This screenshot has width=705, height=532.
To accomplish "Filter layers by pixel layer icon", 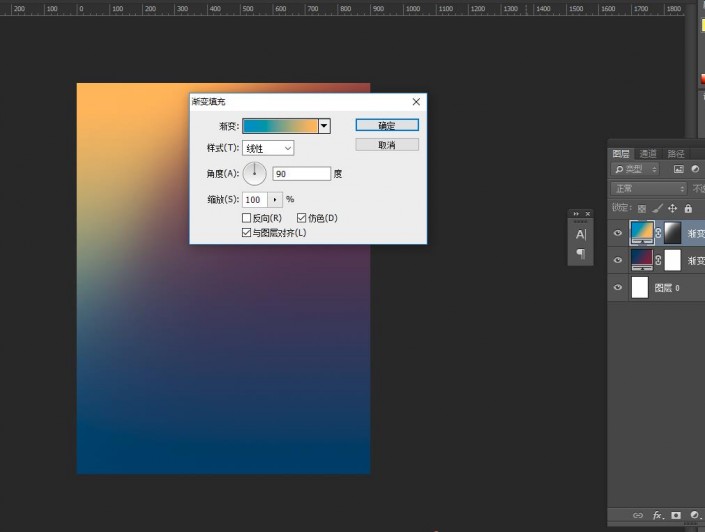I will 678,169.
